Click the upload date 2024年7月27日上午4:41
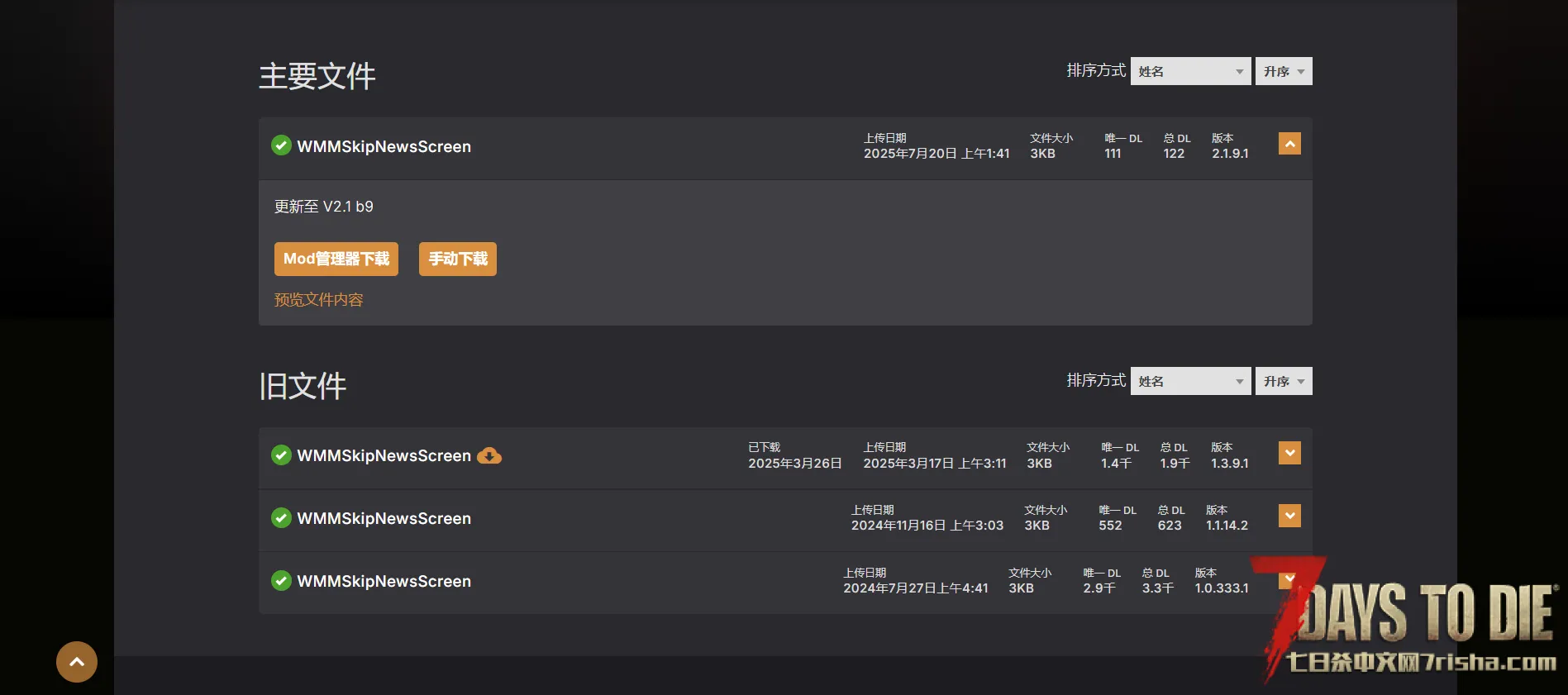The width and height of the screenshot is (1568, 695). click(916, 588)
